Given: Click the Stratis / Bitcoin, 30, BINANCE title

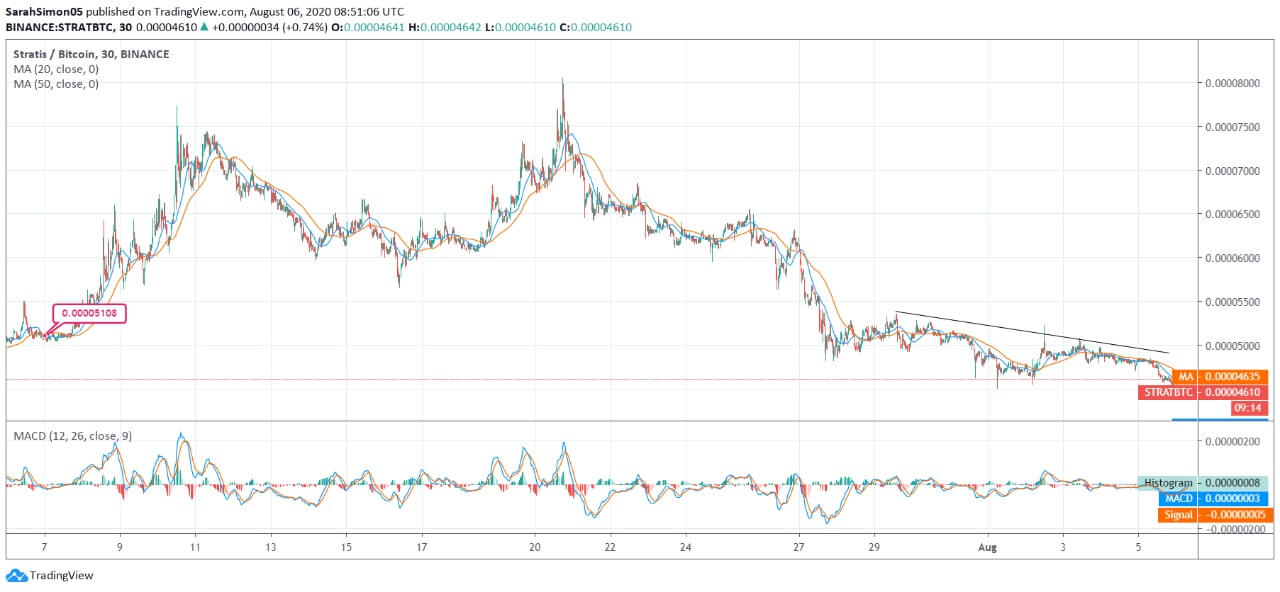Looking at the screenshot, I should click(x=91, y=54).
